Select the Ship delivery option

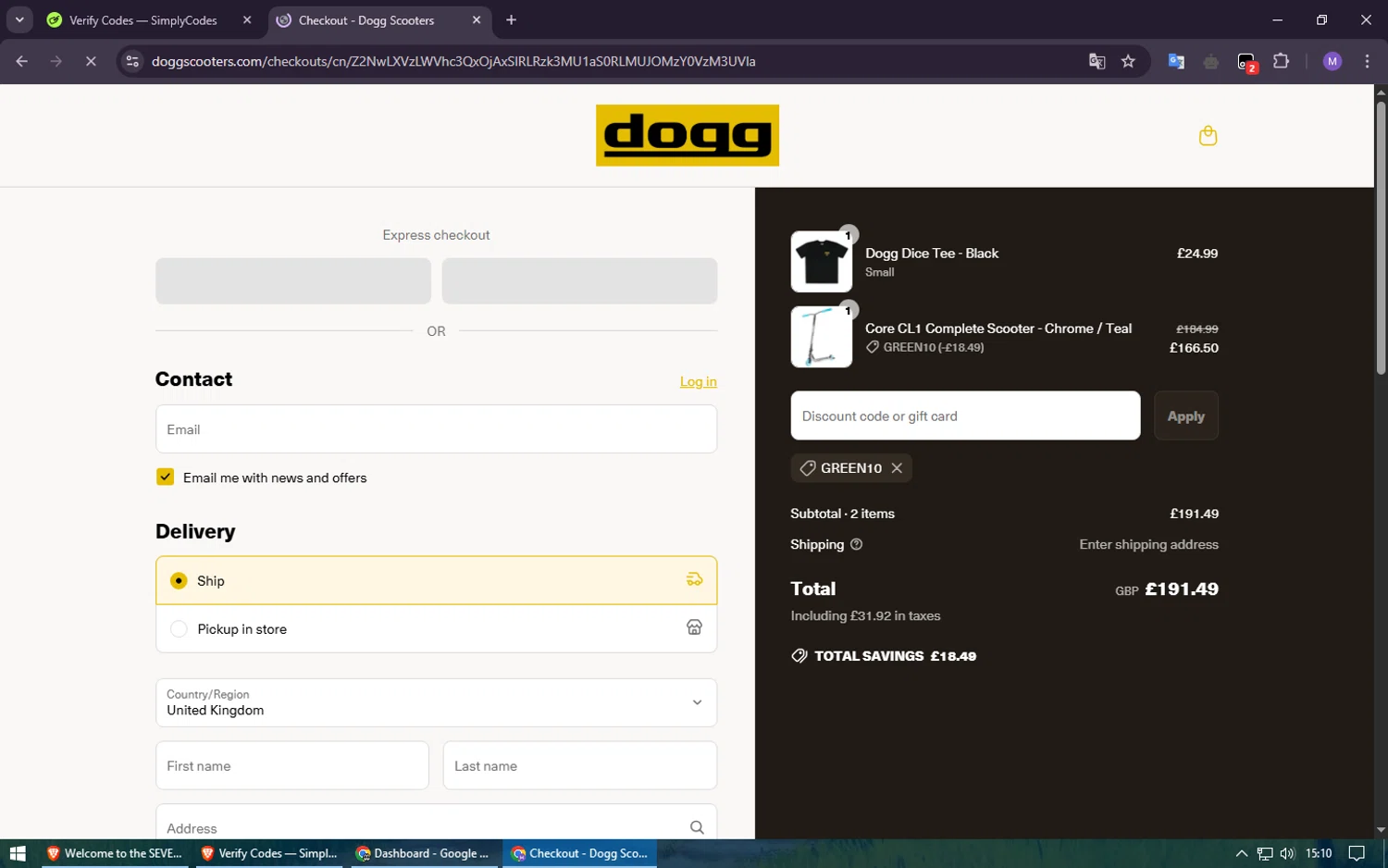click(x=436, y=580)
